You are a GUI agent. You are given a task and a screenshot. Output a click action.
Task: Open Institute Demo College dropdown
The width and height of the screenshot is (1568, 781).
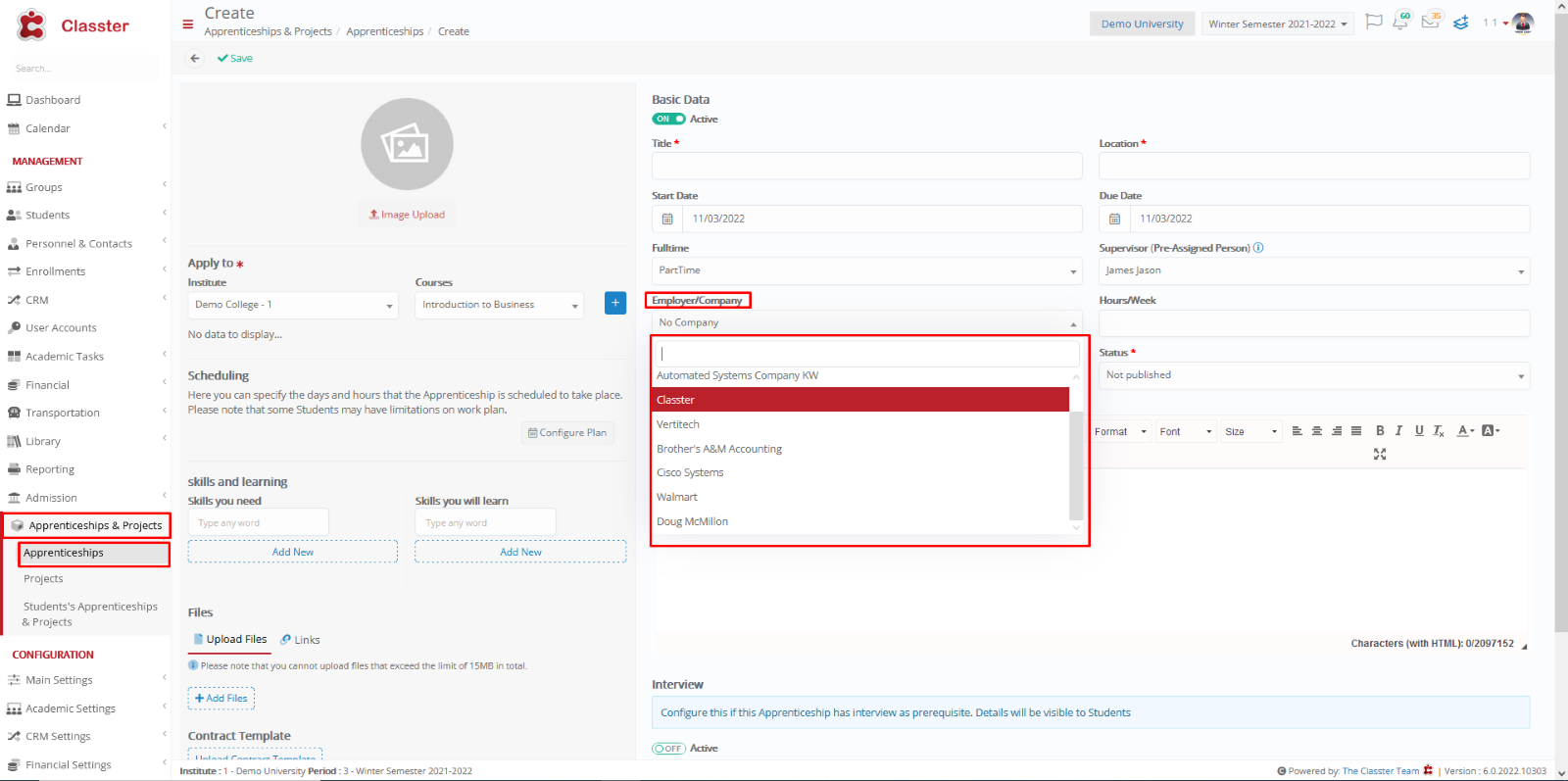[x=293, y=305]
